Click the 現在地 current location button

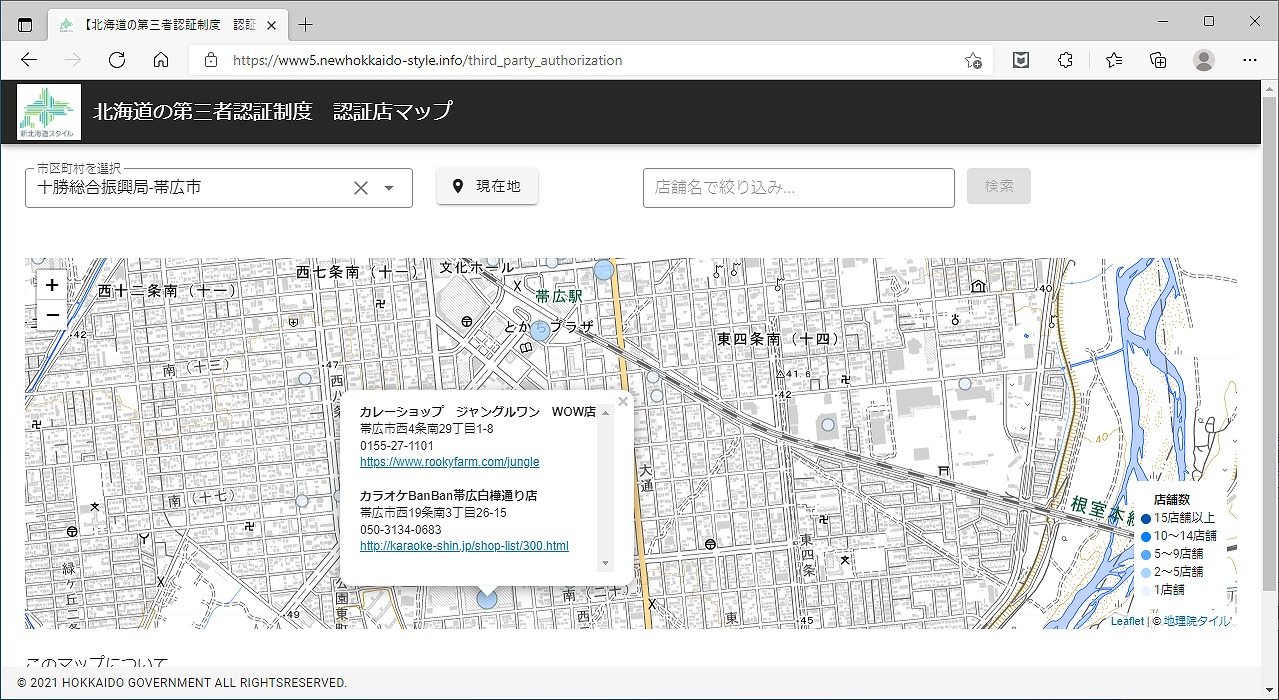(x=487, y=186)
